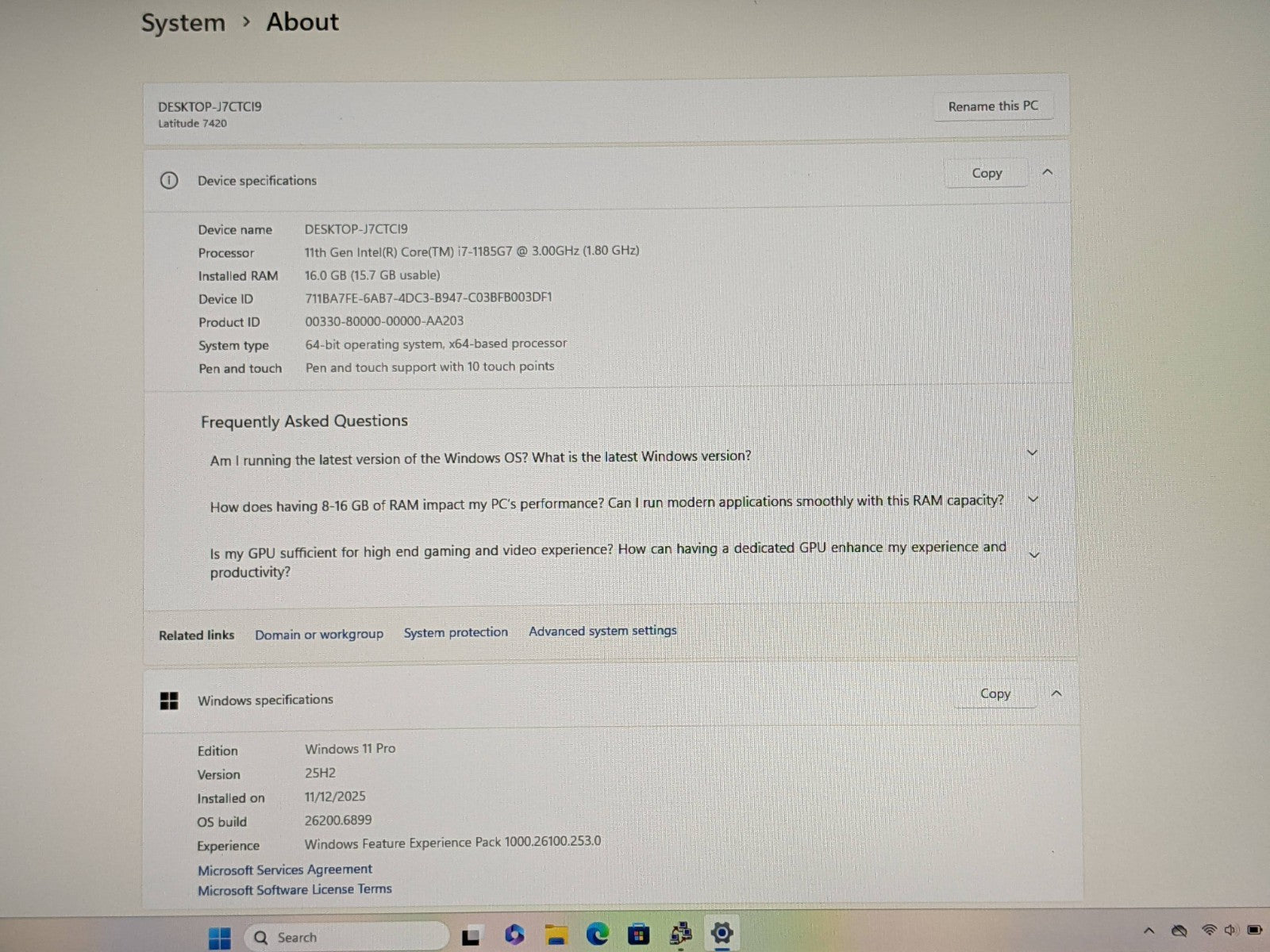Expand the latest Windows version FAQ
Image resolution: width=1270 pixels, height=952 pixels.
1033,453
